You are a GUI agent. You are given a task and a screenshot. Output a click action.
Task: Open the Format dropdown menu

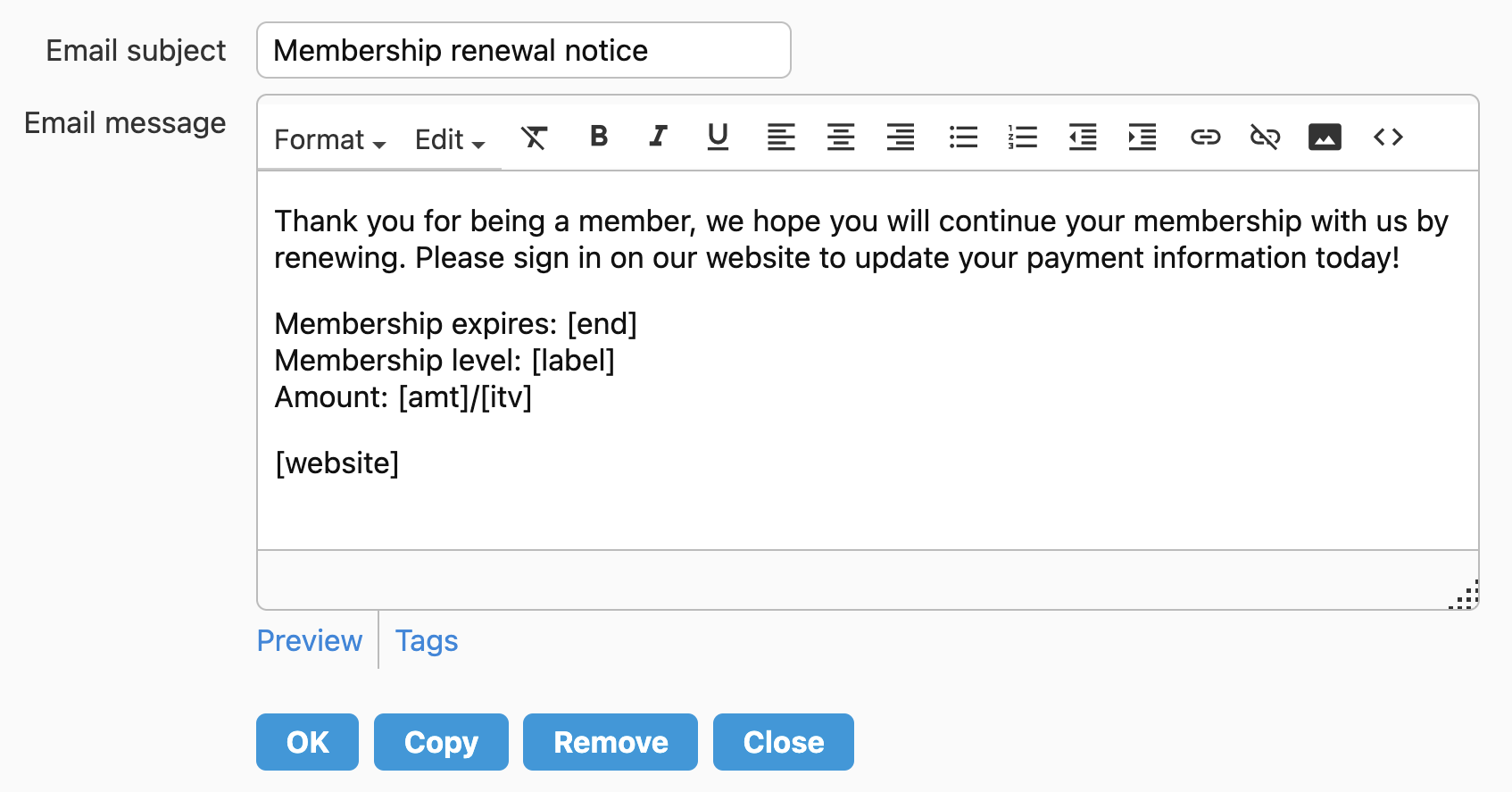329,140
